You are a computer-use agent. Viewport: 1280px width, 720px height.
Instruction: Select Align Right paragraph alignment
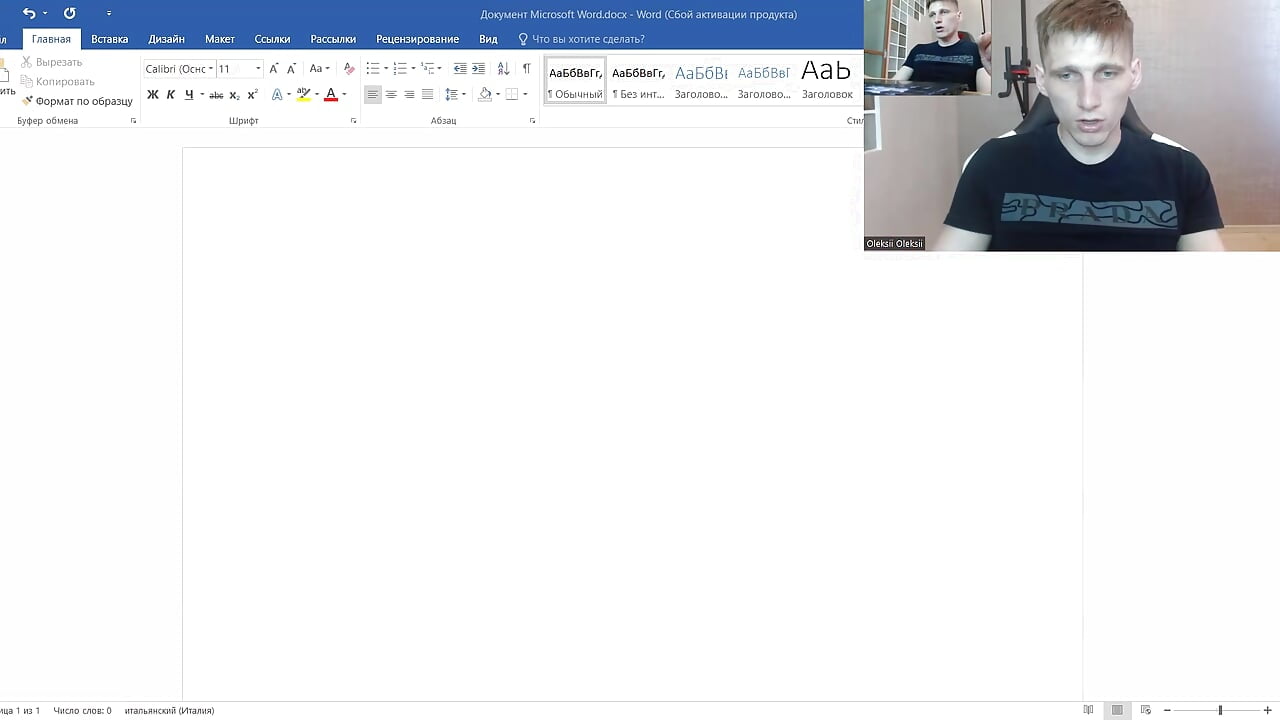[x=409, y=95]
